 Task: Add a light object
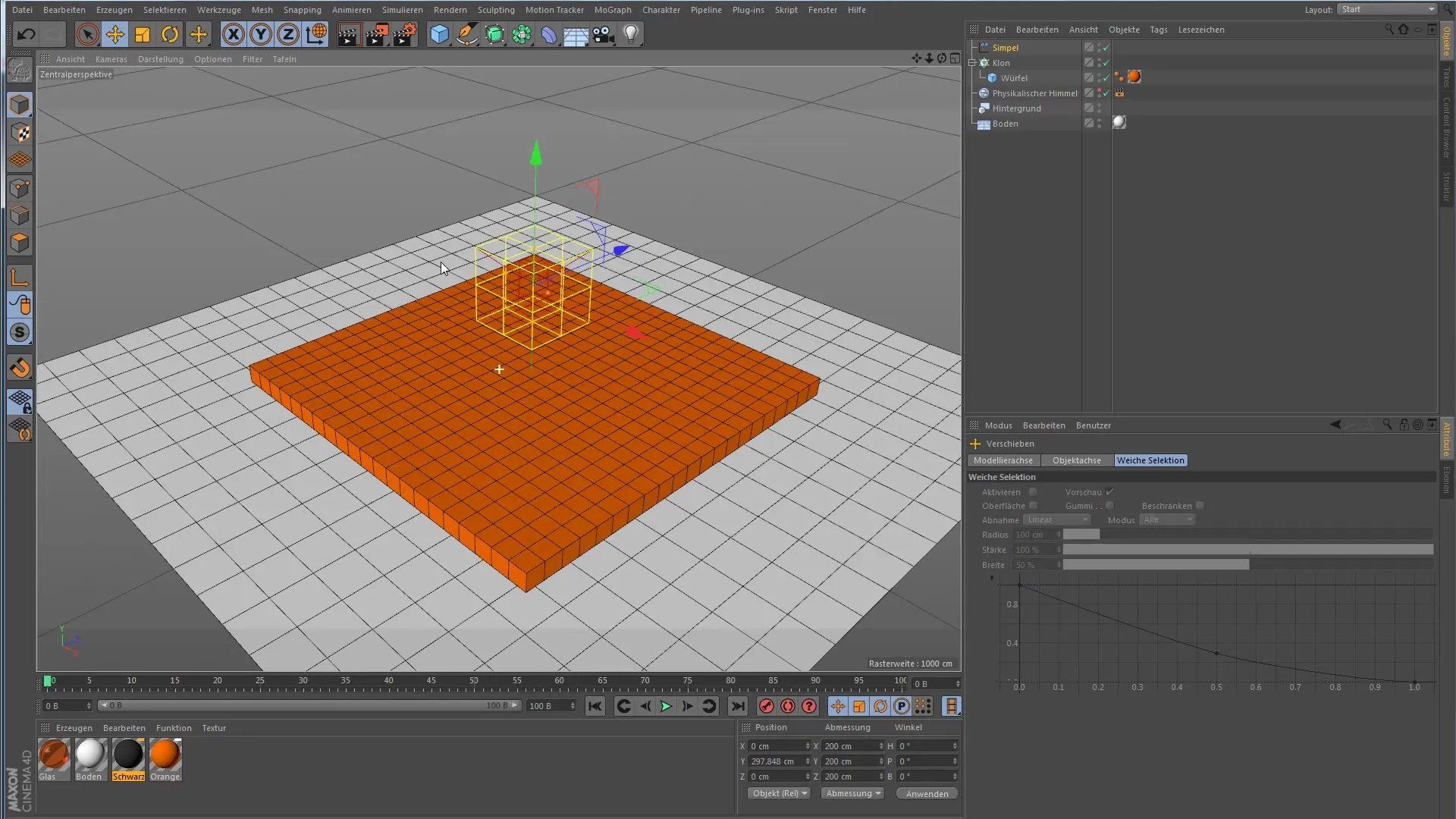pos(631,34)
